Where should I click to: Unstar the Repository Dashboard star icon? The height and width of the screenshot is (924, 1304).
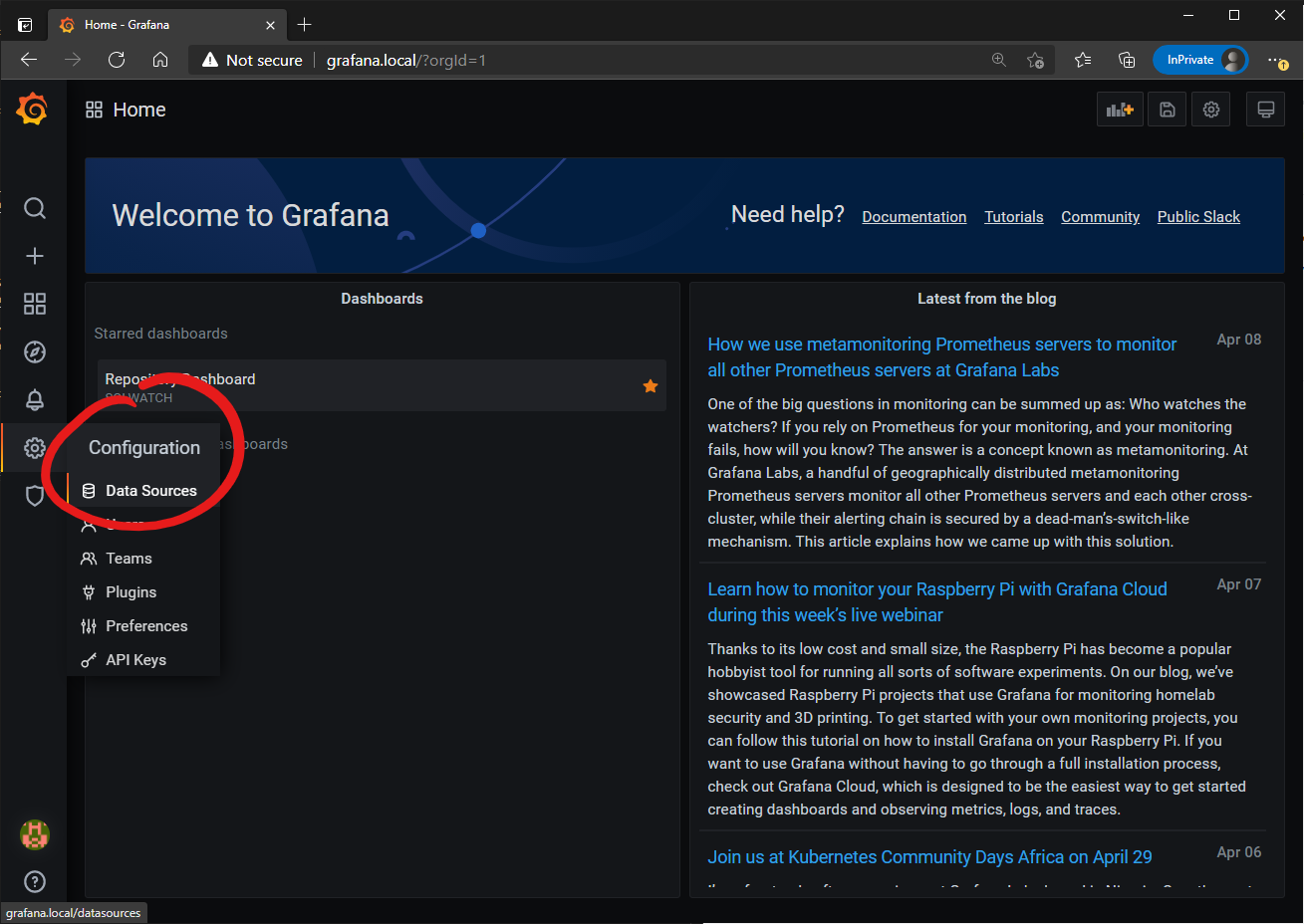[x=651, y=386]
